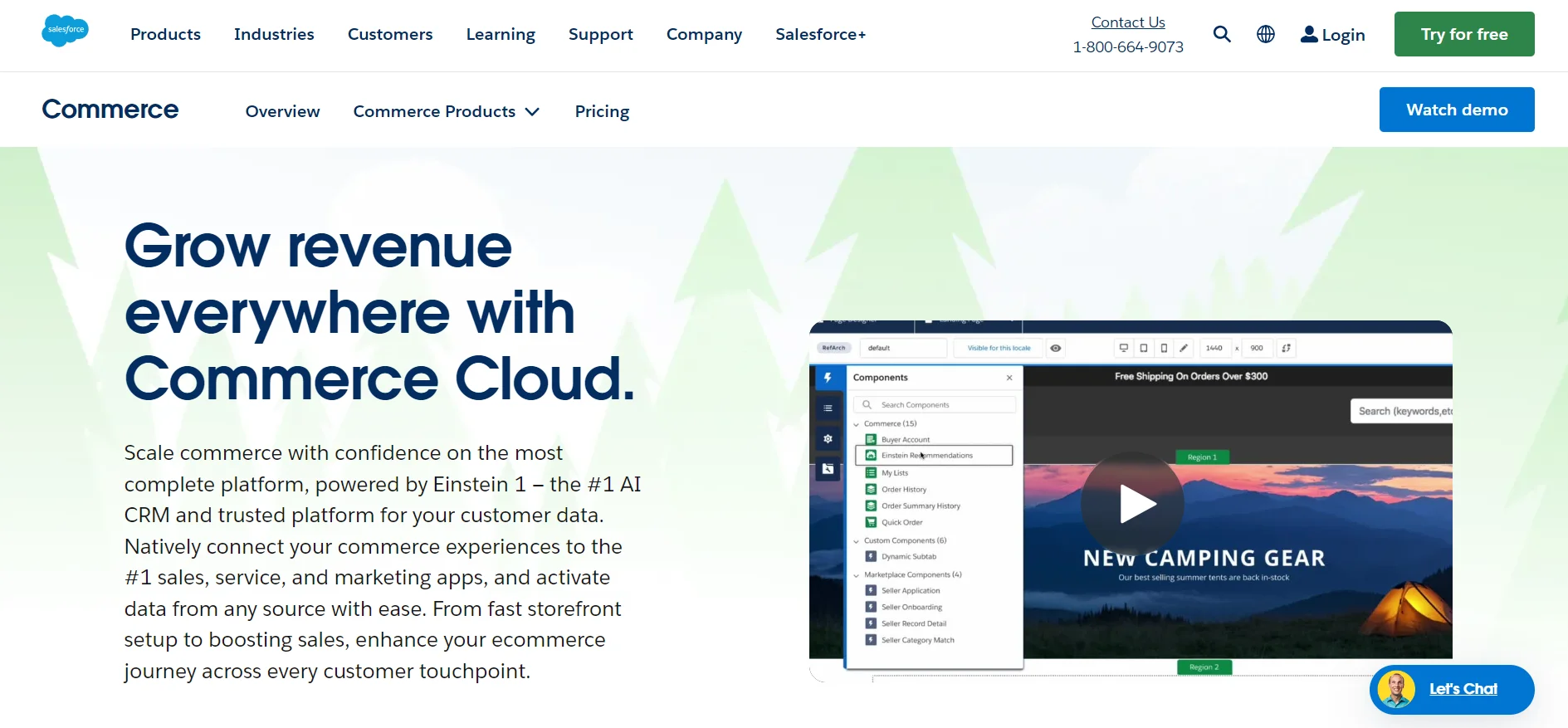
Task: Open the globe language selector
Action: [1266, 34]
